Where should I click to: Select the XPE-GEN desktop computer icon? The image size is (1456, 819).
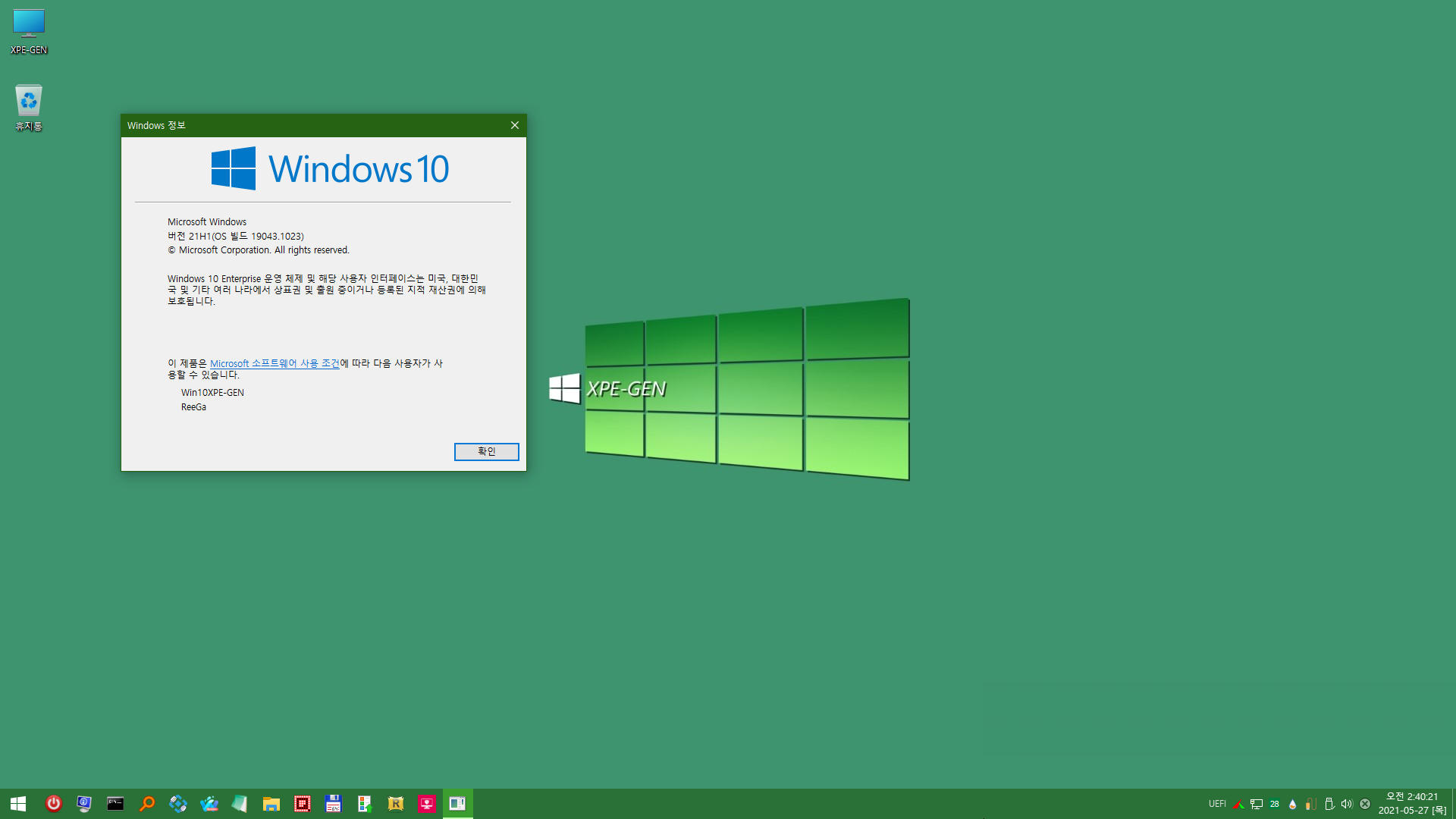(x=29, y=32)
